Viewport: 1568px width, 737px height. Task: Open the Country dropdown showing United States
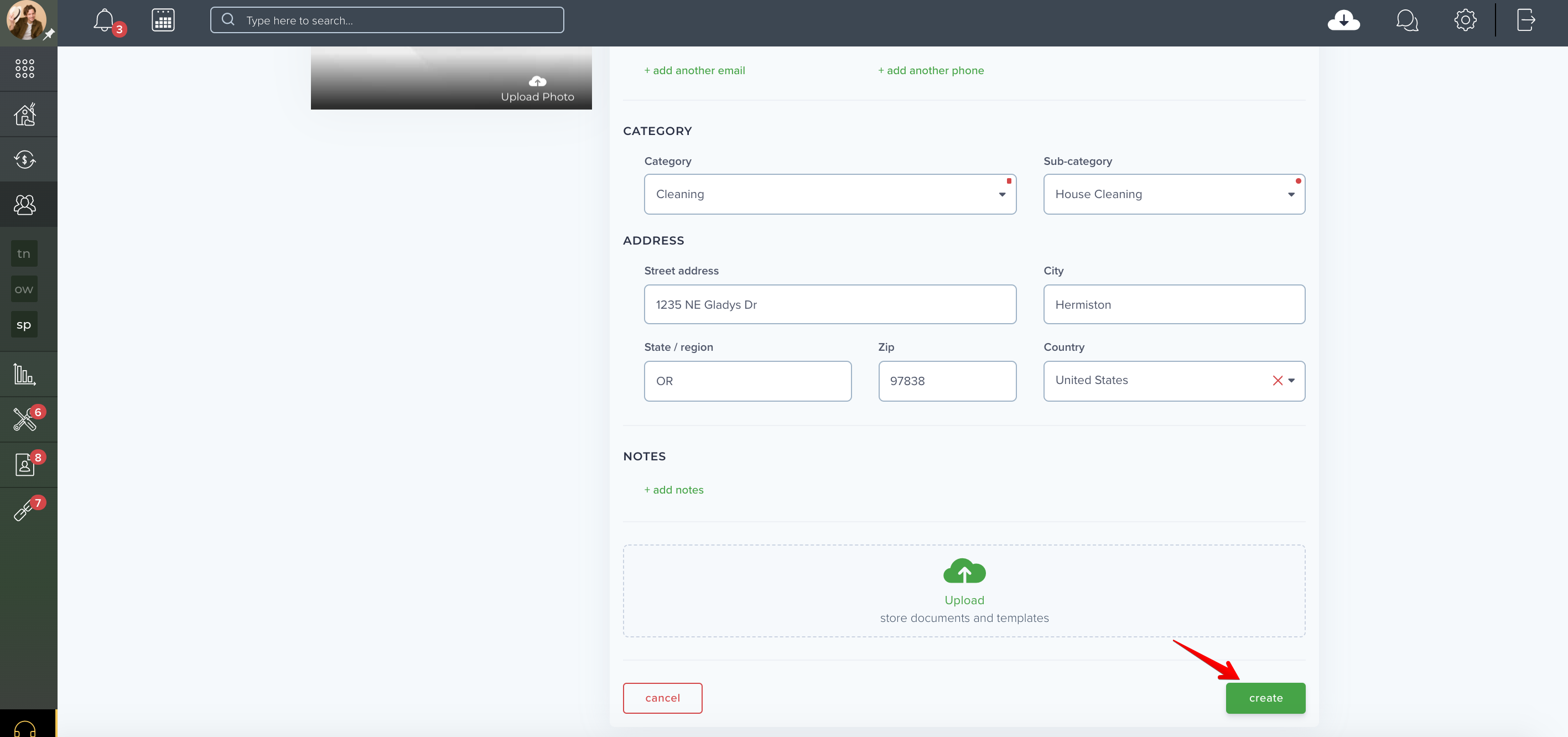tap(1174, 381)
